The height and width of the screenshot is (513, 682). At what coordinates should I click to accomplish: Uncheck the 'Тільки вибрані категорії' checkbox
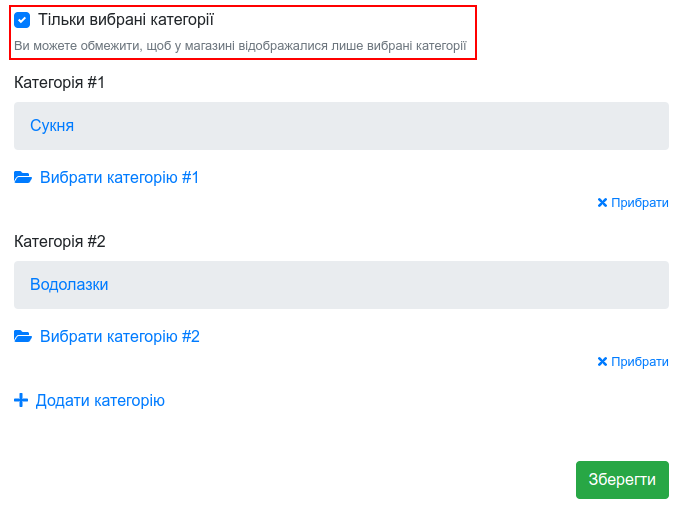22,20
